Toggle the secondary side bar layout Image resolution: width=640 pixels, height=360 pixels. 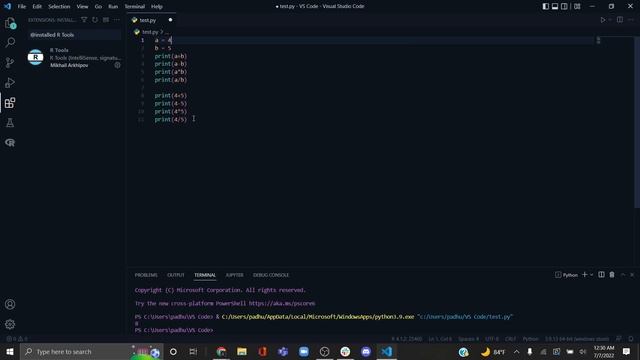[x=564, y=6]
